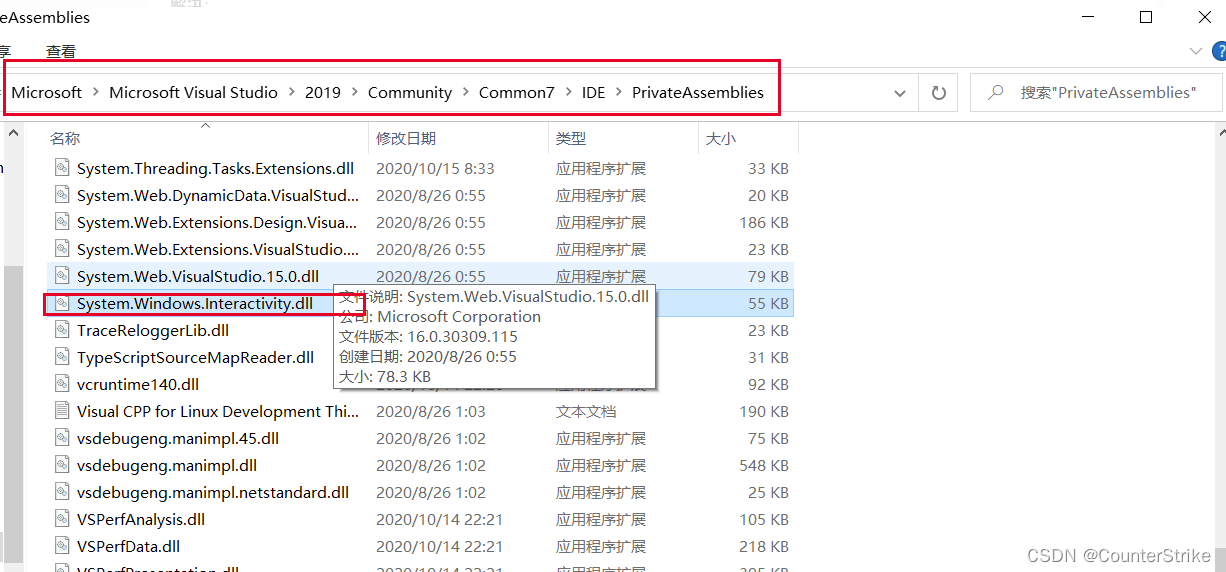Open the Explorer help question mark
The width and height of the screenshot is (1226, 572).
(1219, 51)
